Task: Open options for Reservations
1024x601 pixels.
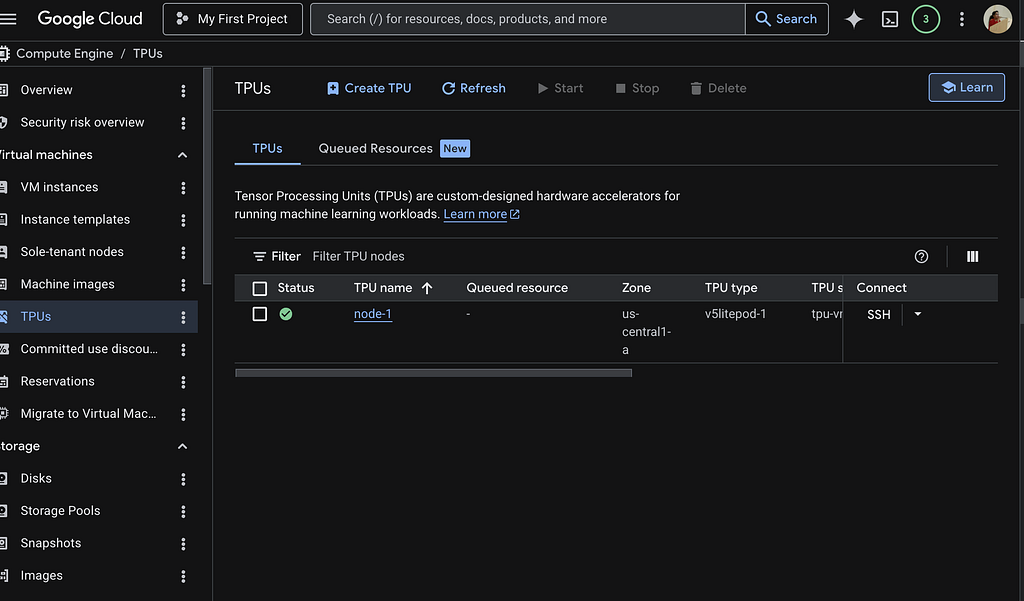Action: click(x=183, y=382)
